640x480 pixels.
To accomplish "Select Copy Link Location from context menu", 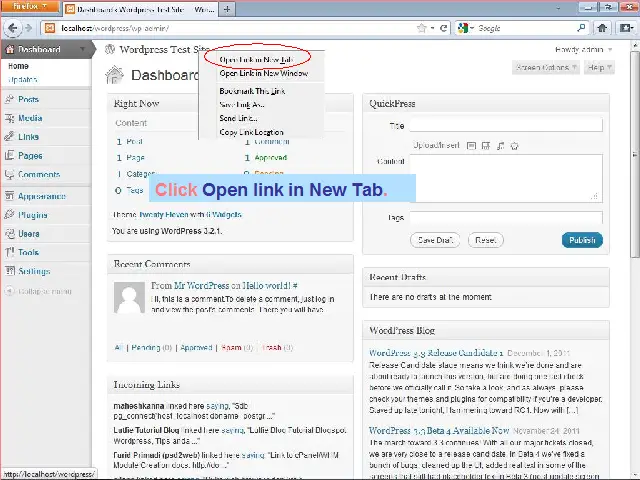I will (251, 132).
